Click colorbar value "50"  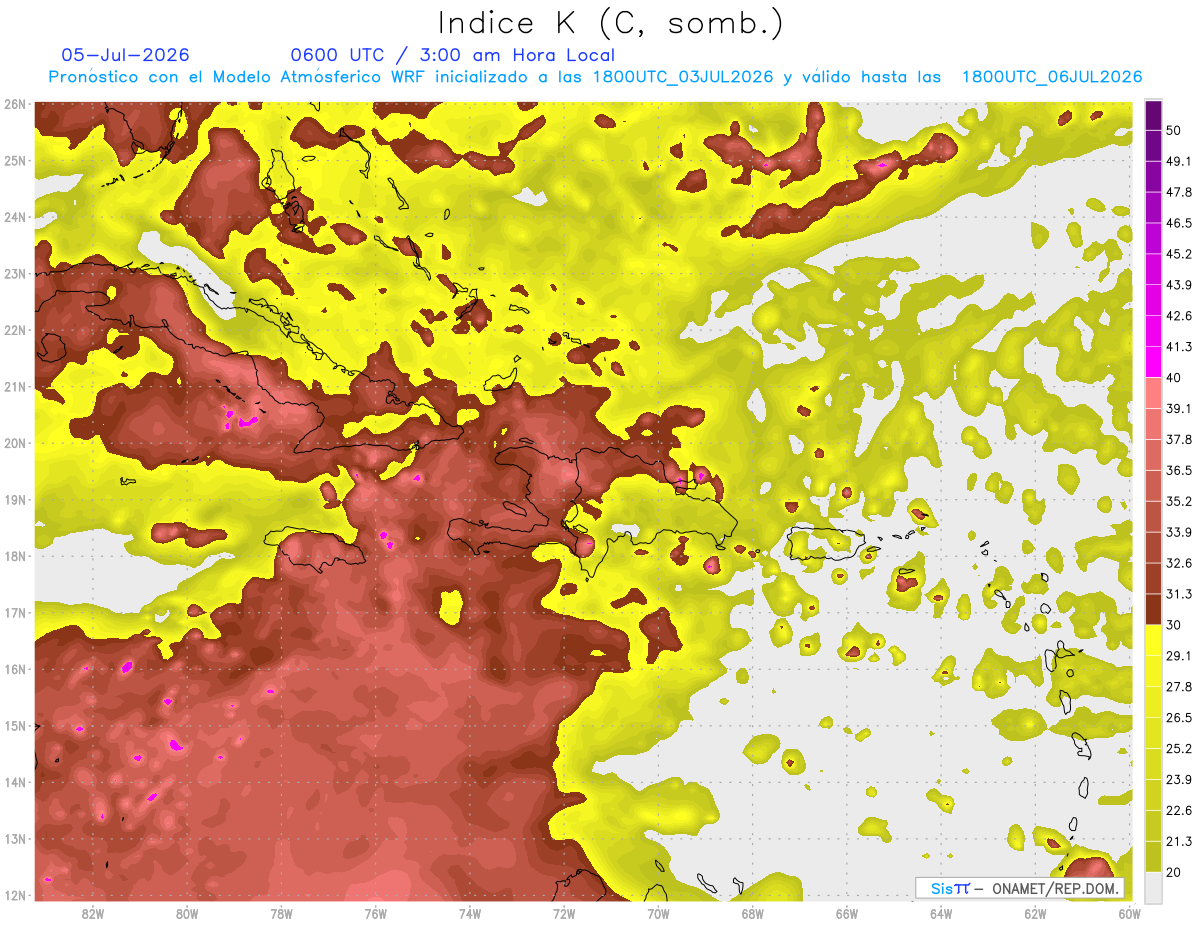click(1175, 130)
